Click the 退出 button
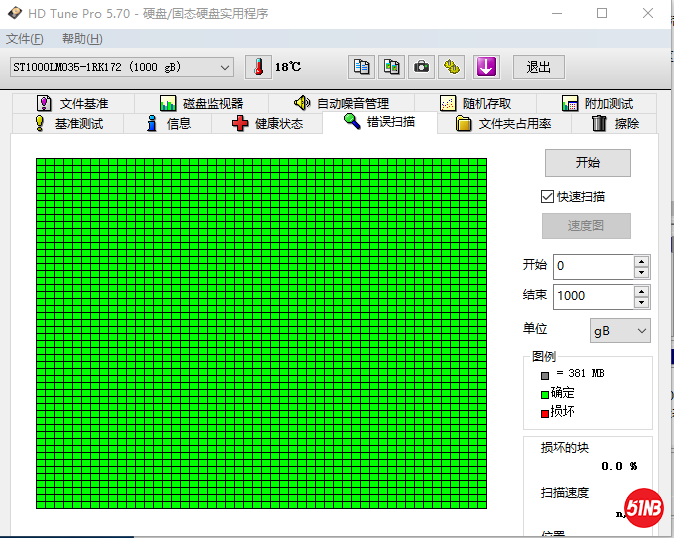 tap(539, 67)
